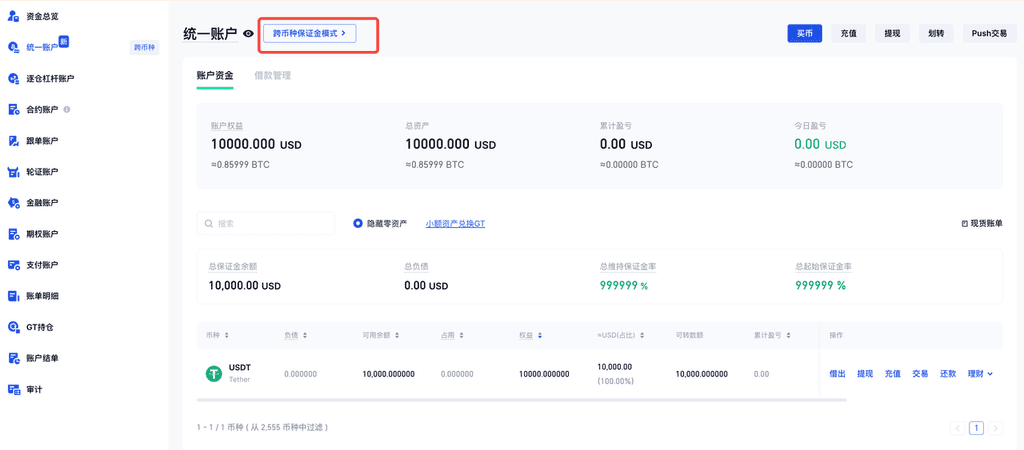This screenshot has height=450, width=1024.
Task: Toggle balance visibility eye icon
Action: (x=248, y=34)
